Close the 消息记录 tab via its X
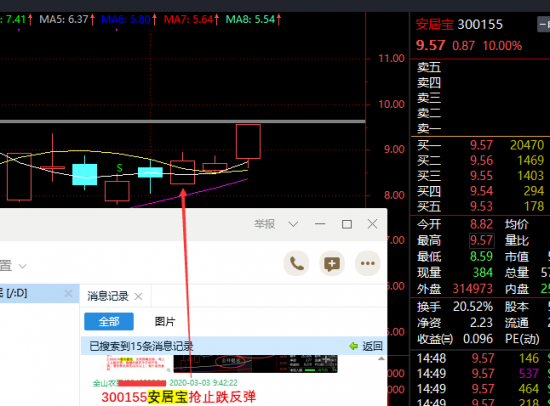Screen dimensions: 550x406 [x=139, y=297]
